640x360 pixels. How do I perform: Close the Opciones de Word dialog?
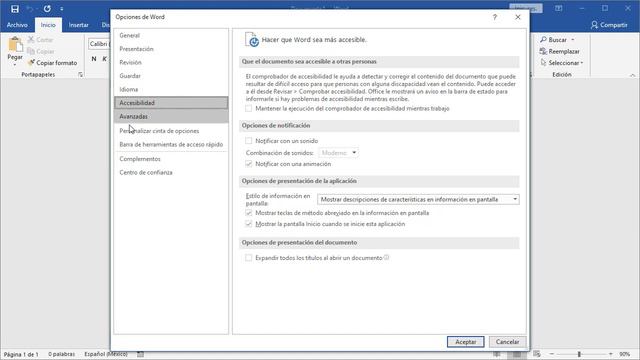click(518, 17)
